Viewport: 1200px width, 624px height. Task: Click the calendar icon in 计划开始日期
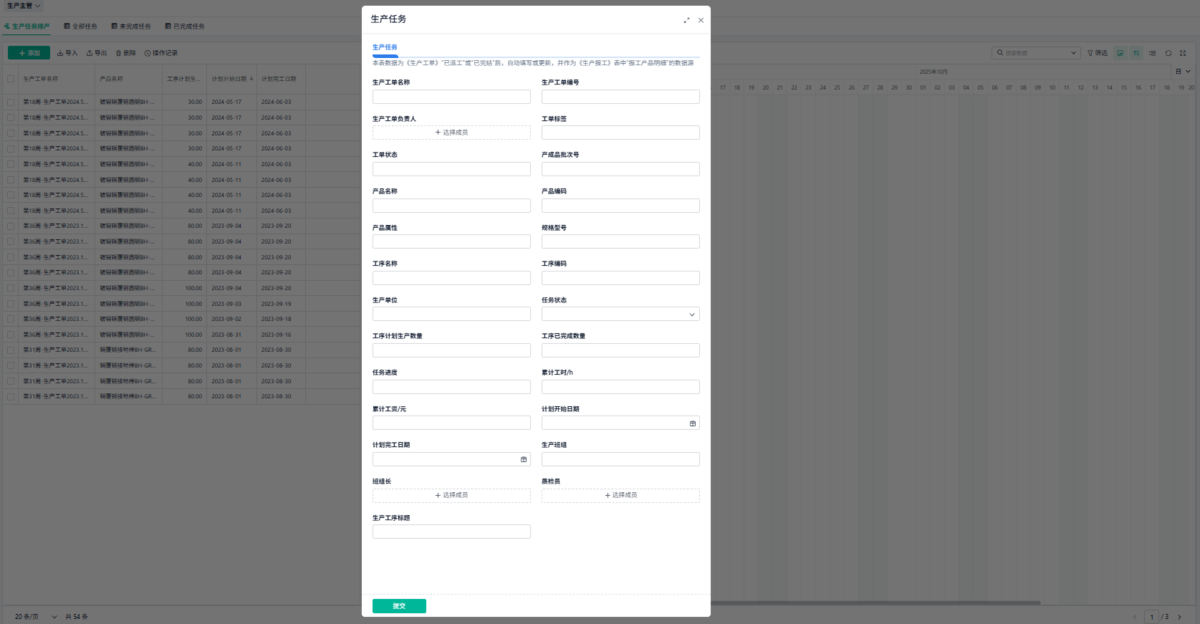coord(693,423)
